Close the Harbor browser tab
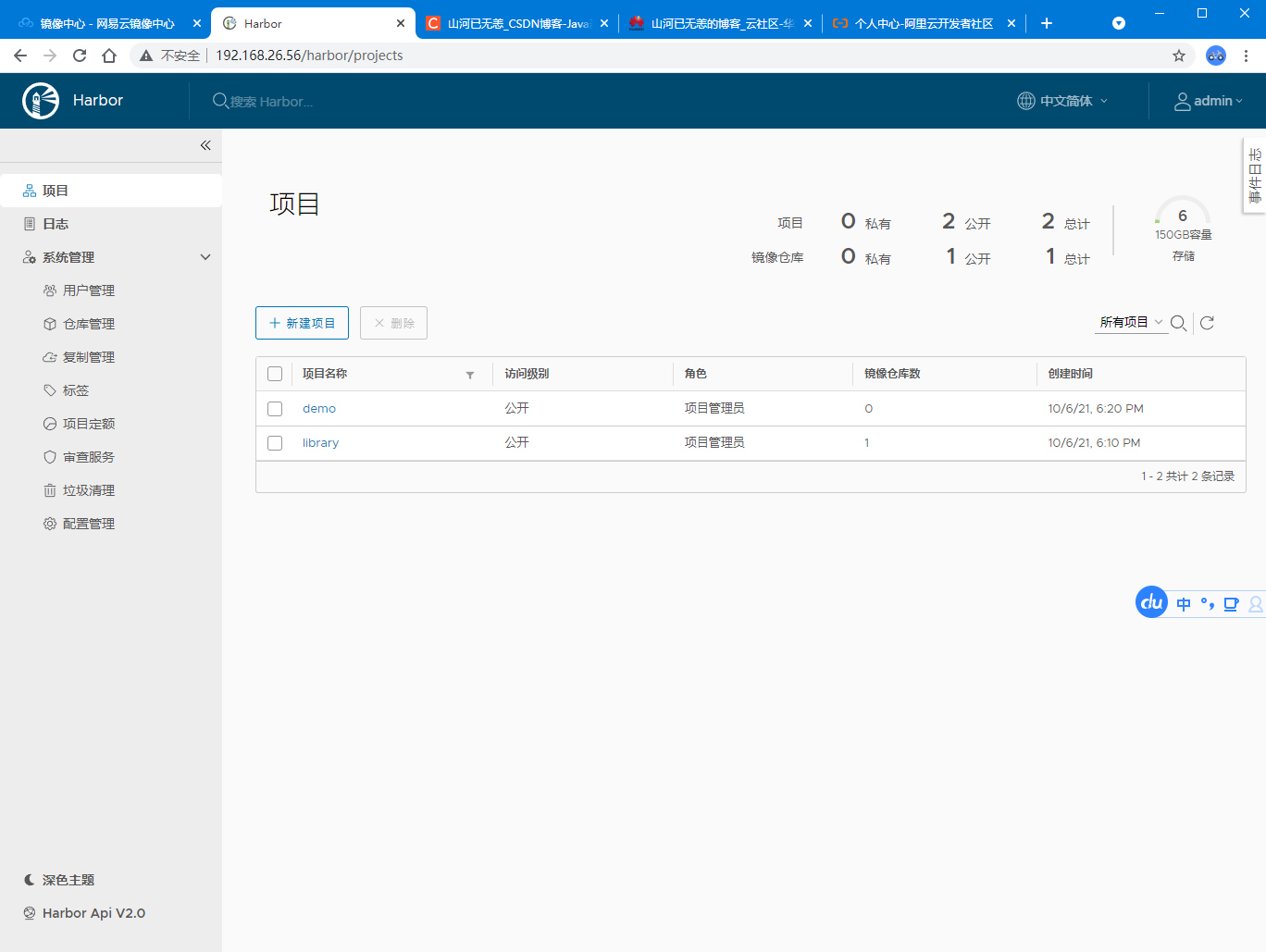 click(x=401, y=23)
